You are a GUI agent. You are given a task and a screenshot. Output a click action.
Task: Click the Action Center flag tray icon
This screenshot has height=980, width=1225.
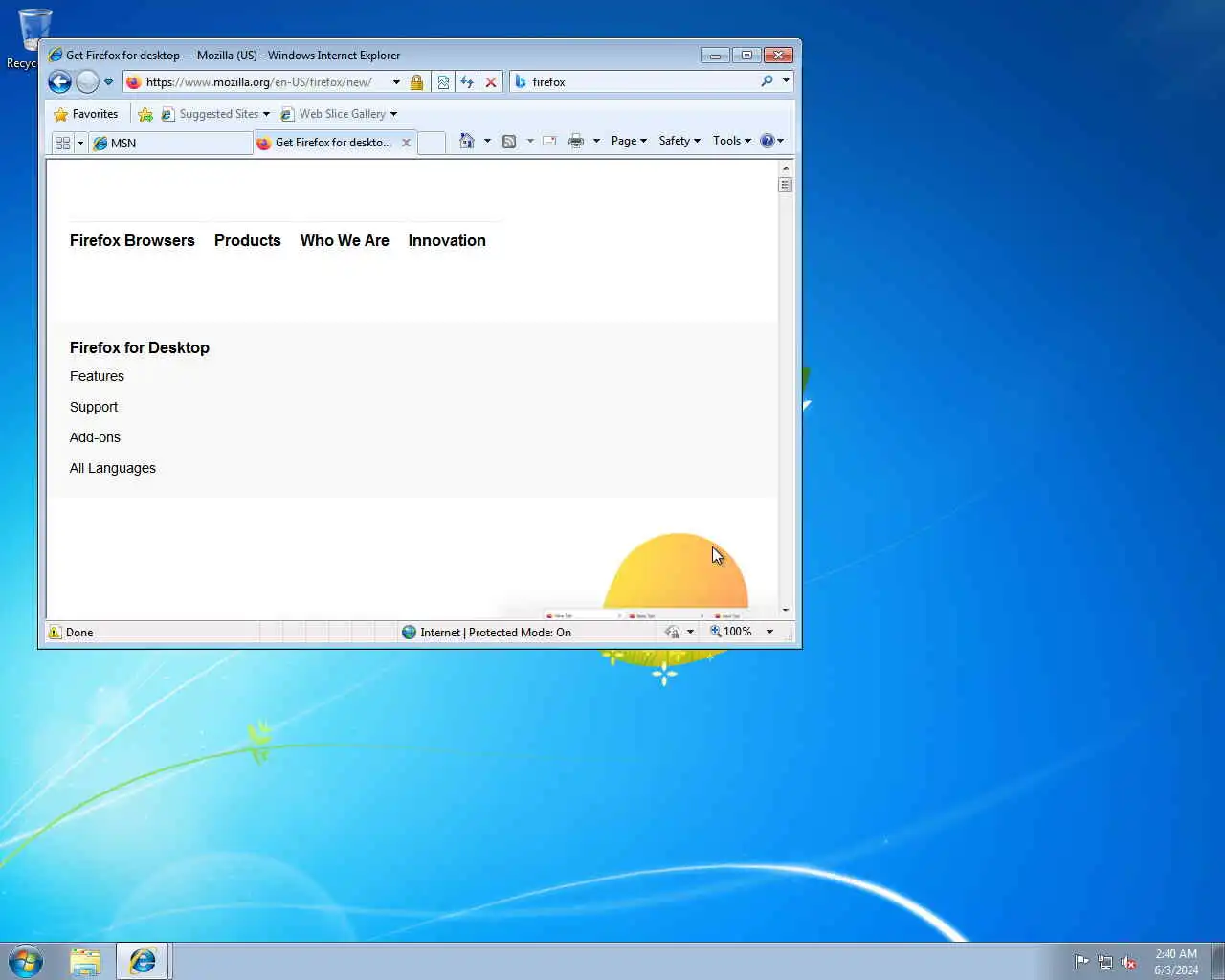click(x=1081, y=962)
